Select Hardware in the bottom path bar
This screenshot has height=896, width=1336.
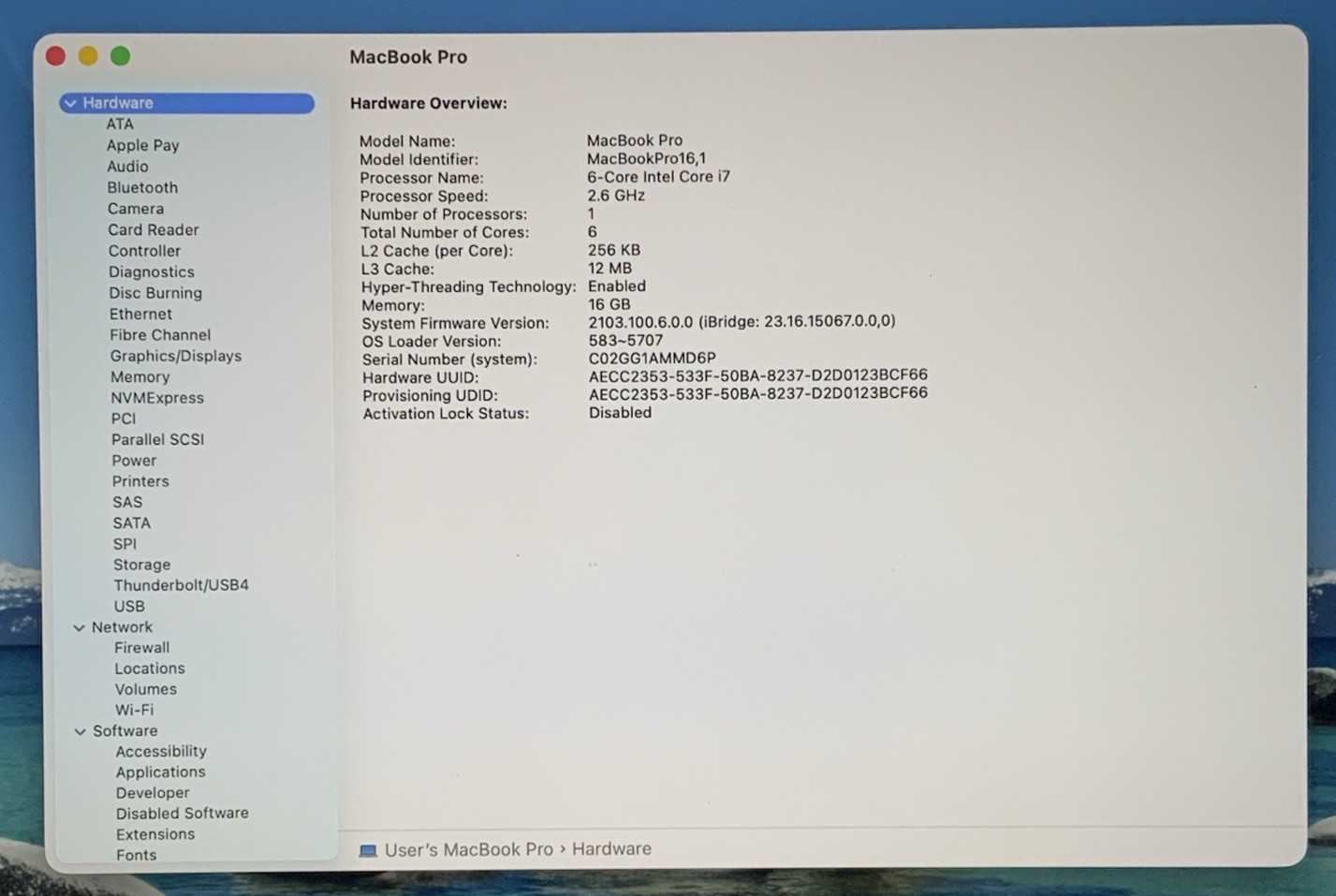611,848
